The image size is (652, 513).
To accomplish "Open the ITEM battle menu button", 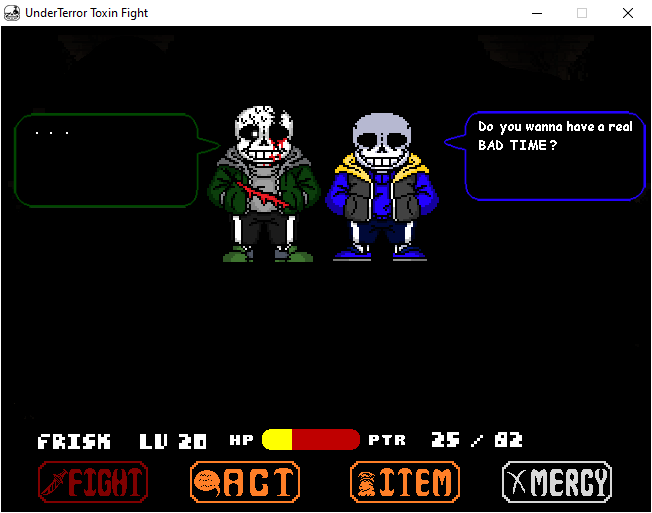I will tap(405, 482).
